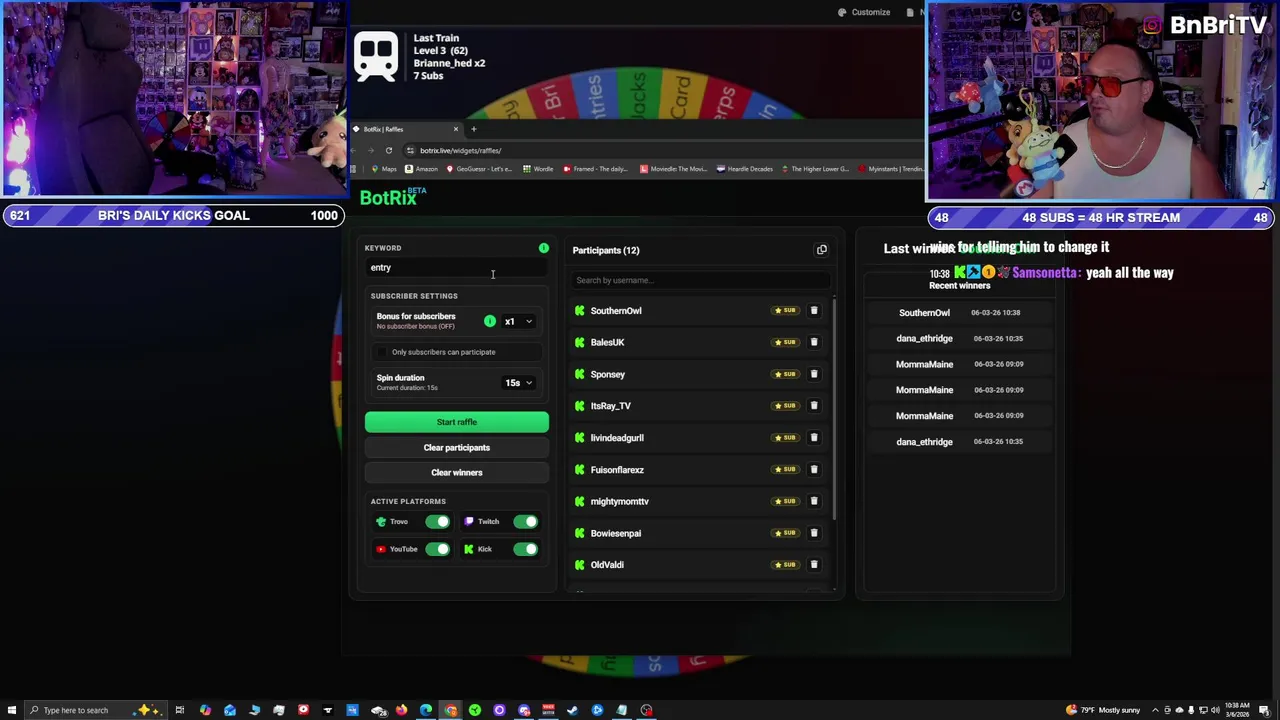Viewport: 1280px width, 720px height.
Task: Toggle the green keyword status indicator
Action: click(x=544, y=248)
